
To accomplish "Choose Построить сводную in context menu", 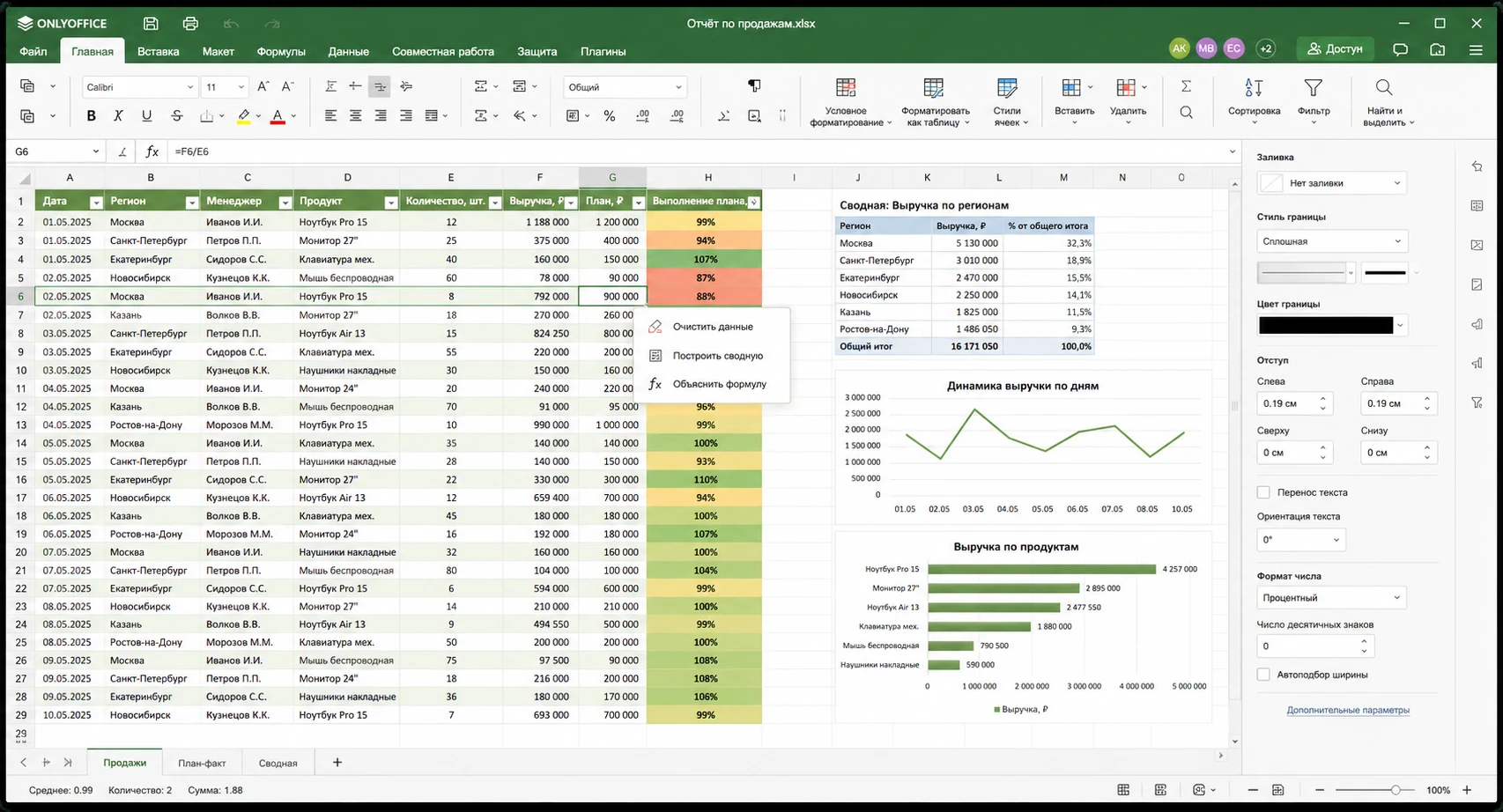I will pyautogui.click(x=712, y=356).
